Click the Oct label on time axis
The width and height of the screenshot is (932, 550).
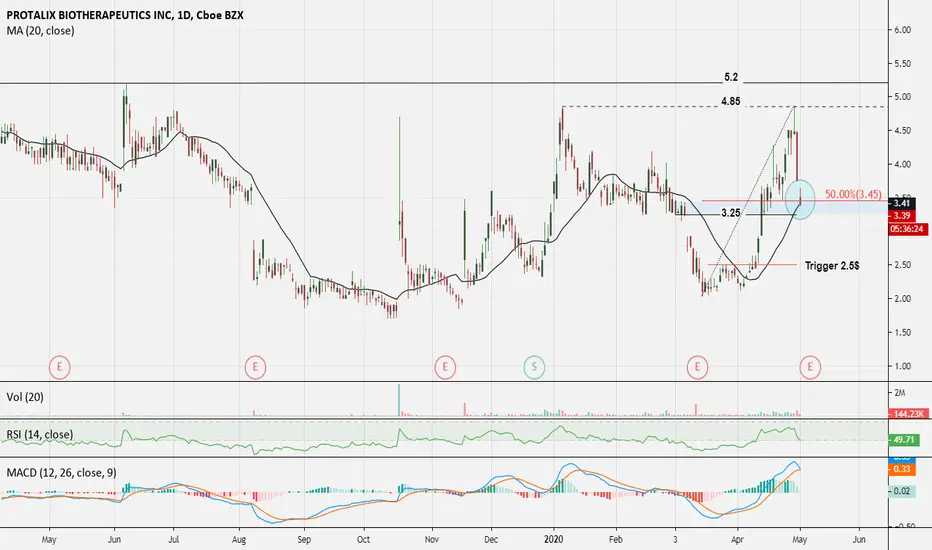pyautogui.click(x=363, y=540)
